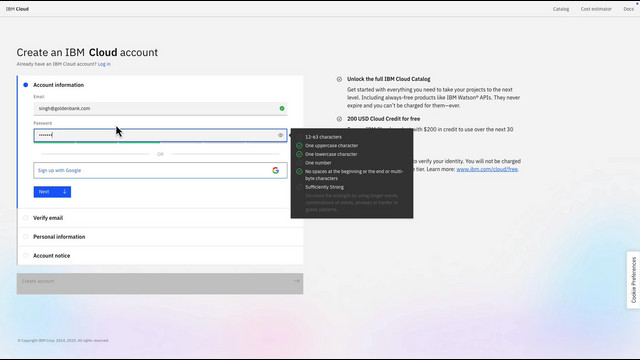640x360 pixels.
Task: Click check icon beside 200 USD Cloud Credit
Action: tap(339, 119)
